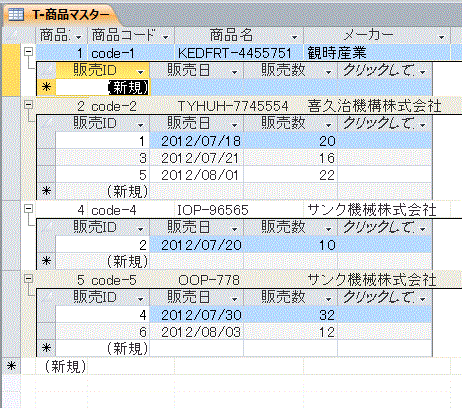This screenshot has height=408, width=462.
Task: Click the table icon on the T-商品マスター tab
Action: click(x=16, y=15)
